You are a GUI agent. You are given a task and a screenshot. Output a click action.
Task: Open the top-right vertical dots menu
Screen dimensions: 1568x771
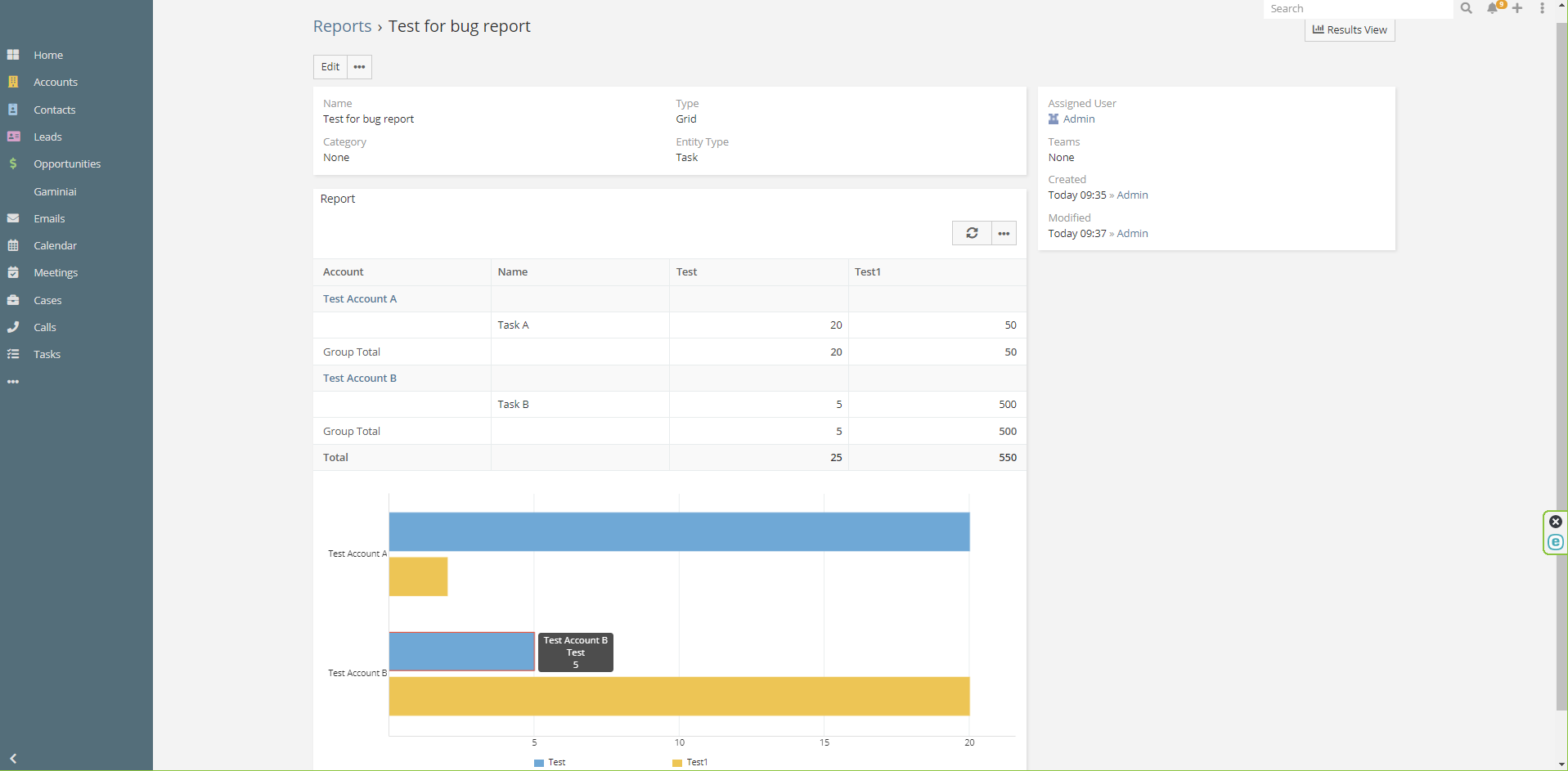click(x=1542, y=8)
